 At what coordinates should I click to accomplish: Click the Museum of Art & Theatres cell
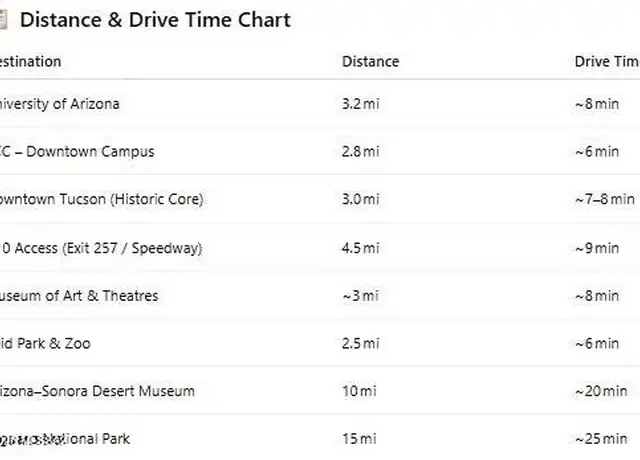point(78,295)
